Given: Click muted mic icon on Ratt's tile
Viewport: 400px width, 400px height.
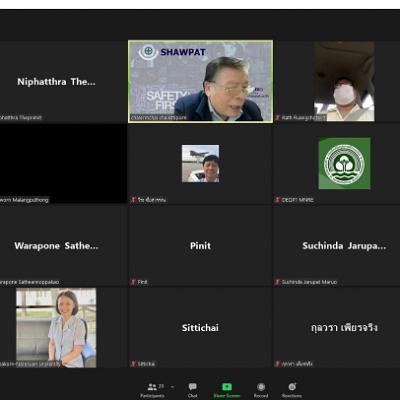Looking at the screenshot, I should pos(278,118).
